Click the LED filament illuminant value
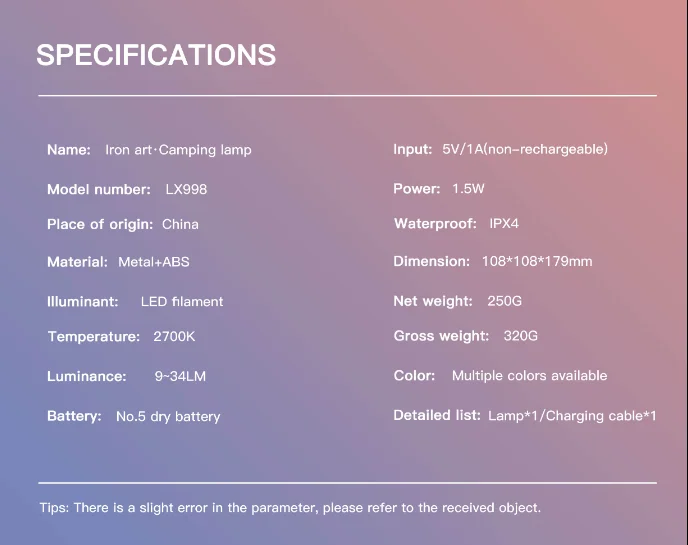688x545 pixels. [x=182, y=301]
